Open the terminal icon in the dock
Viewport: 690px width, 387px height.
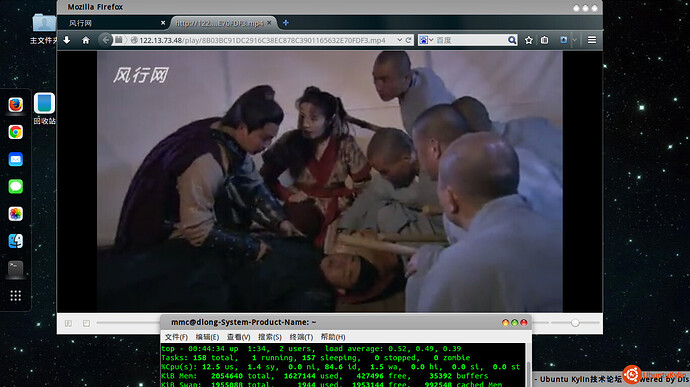click(x=16, y=269)
